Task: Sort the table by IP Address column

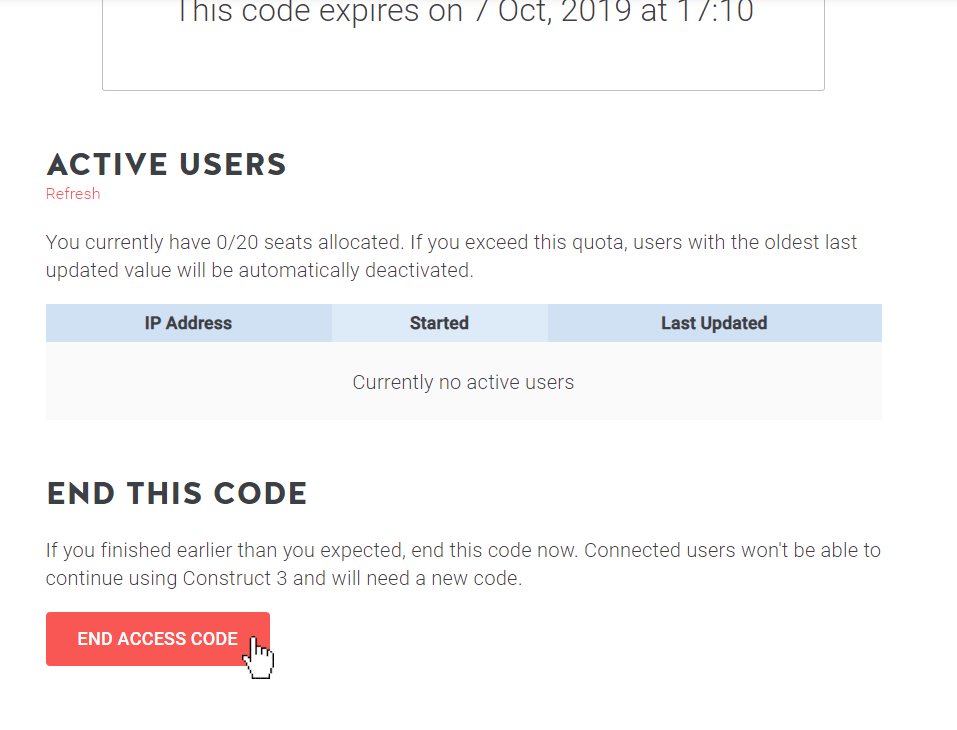Action: coord(188,322)
